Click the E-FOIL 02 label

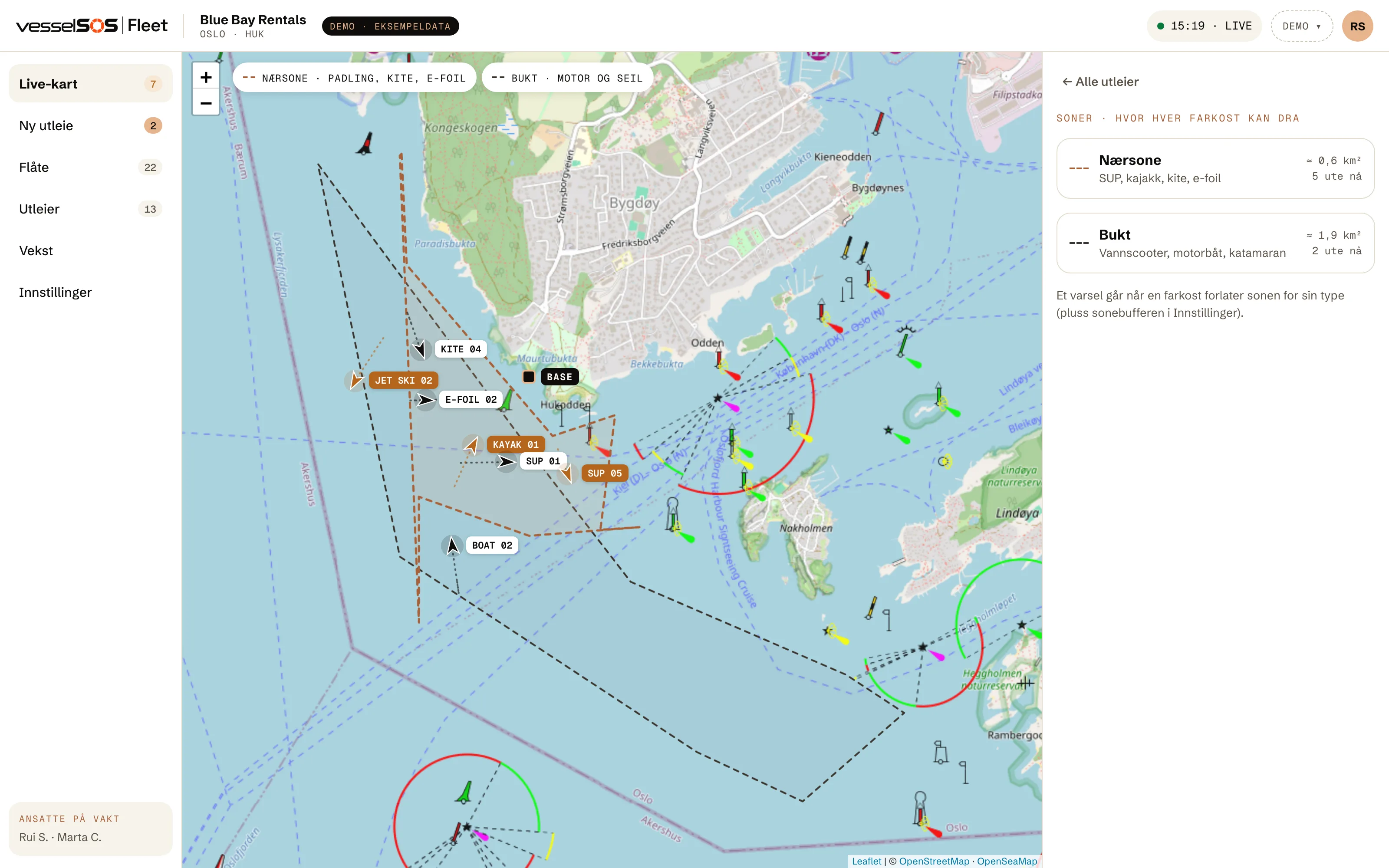click(x=471, y=400)
